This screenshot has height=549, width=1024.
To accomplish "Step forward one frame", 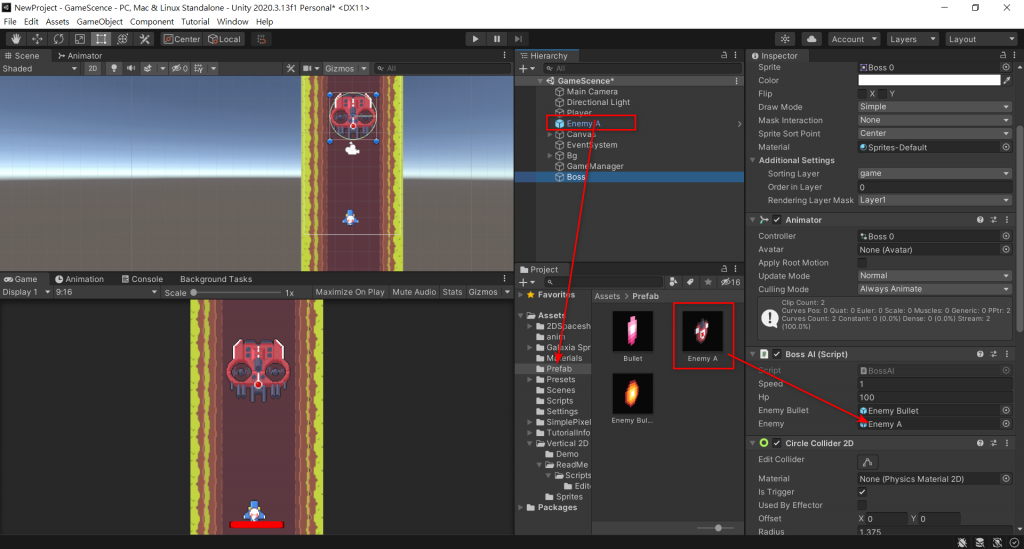I will [519, 39].
